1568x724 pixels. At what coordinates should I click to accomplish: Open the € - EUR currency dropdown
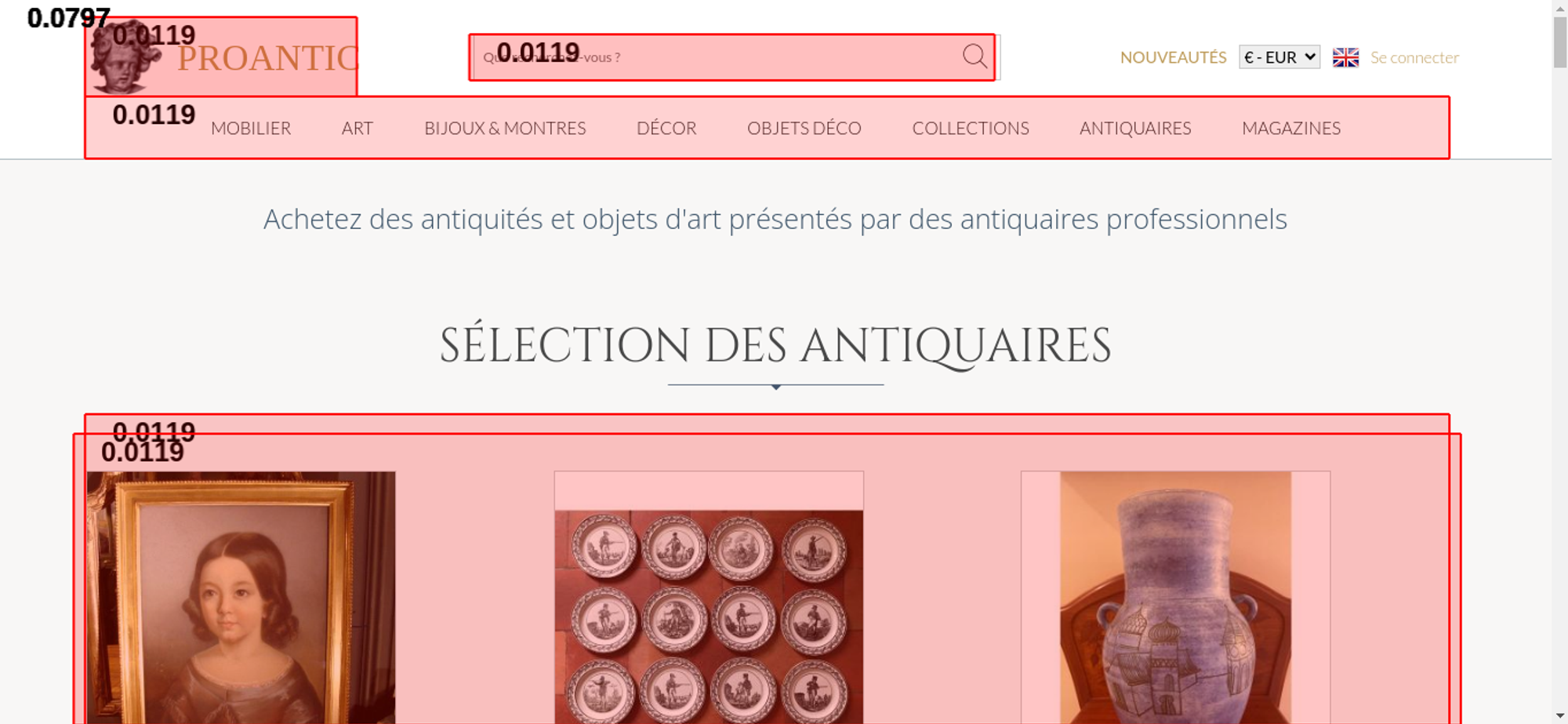tap(1279, 57)
